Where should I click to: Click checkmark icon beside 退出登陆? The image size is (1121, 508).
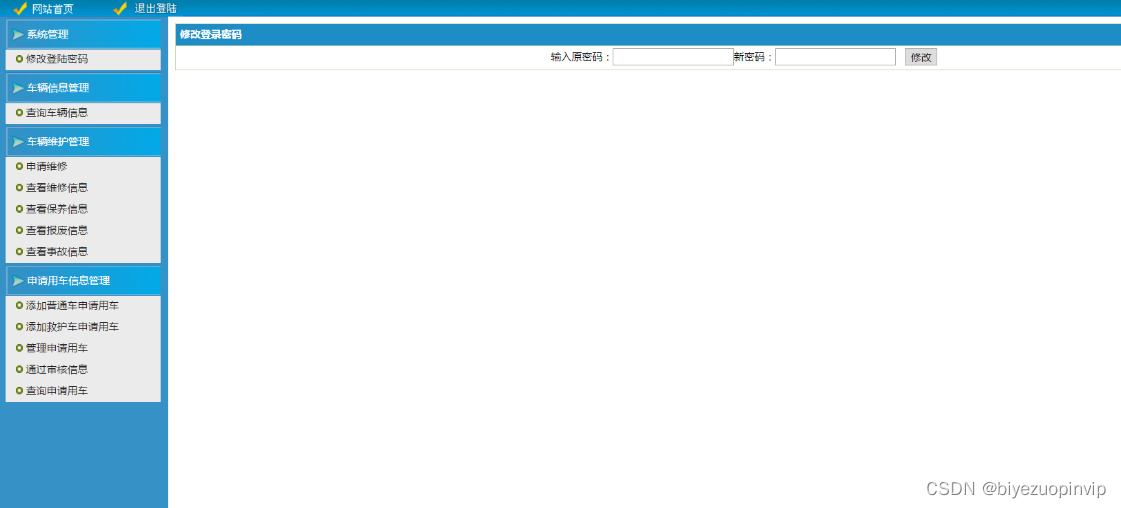(120, 9)
